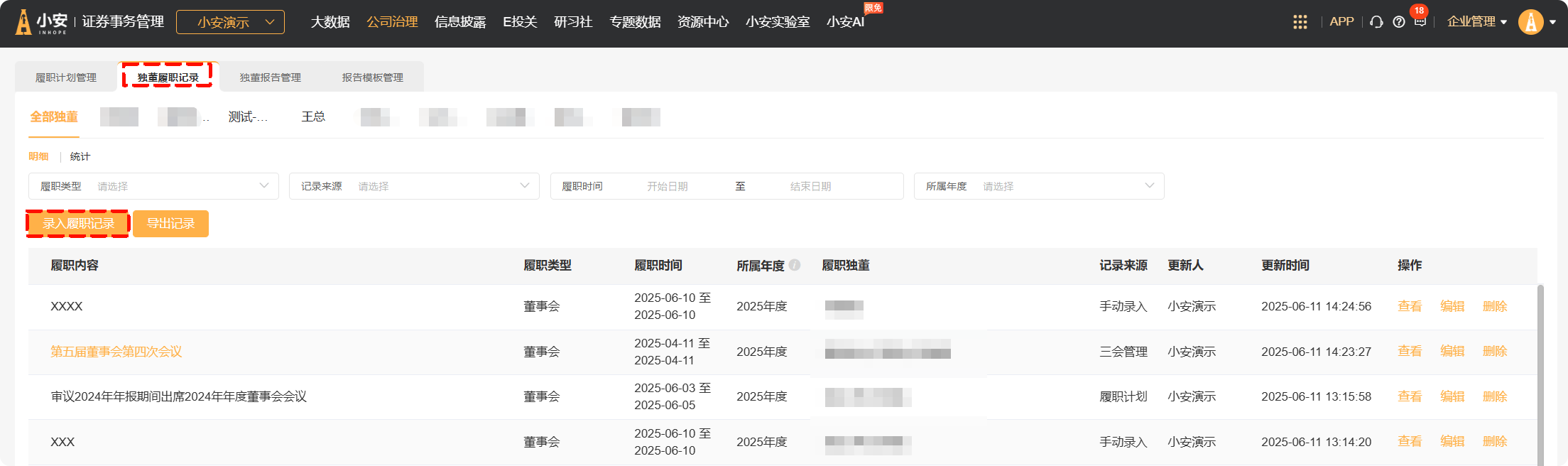Click 删除 for the 审议2024年年报 record

pyautogui.click(x=1495, y=396)
